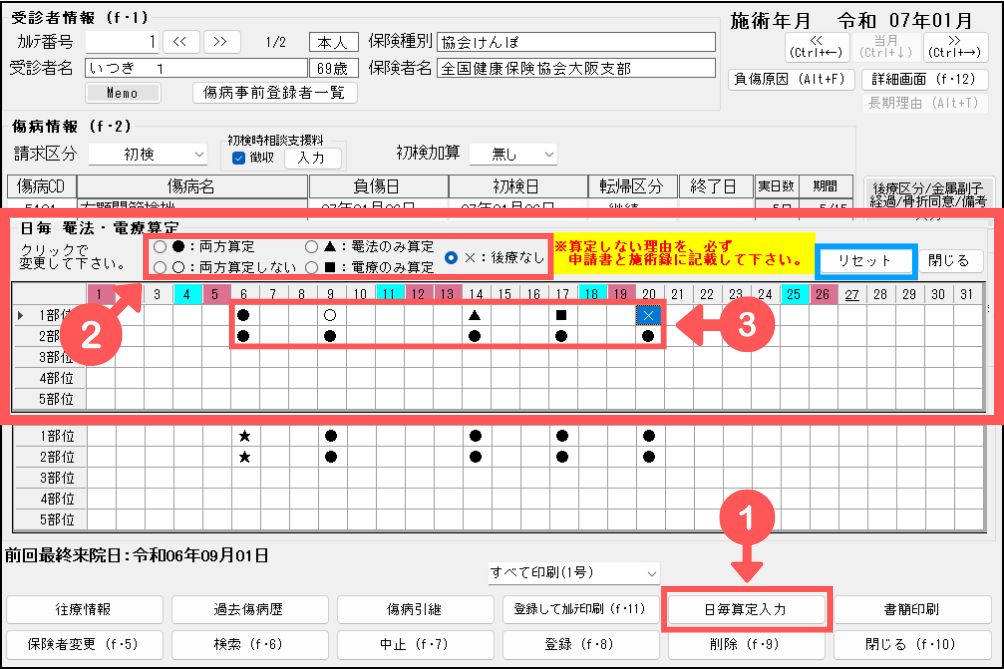The width and height of the screenshot is (1004, 669).
Task: Uncheck the 徴収 checkbox
Action: point(238,158)
